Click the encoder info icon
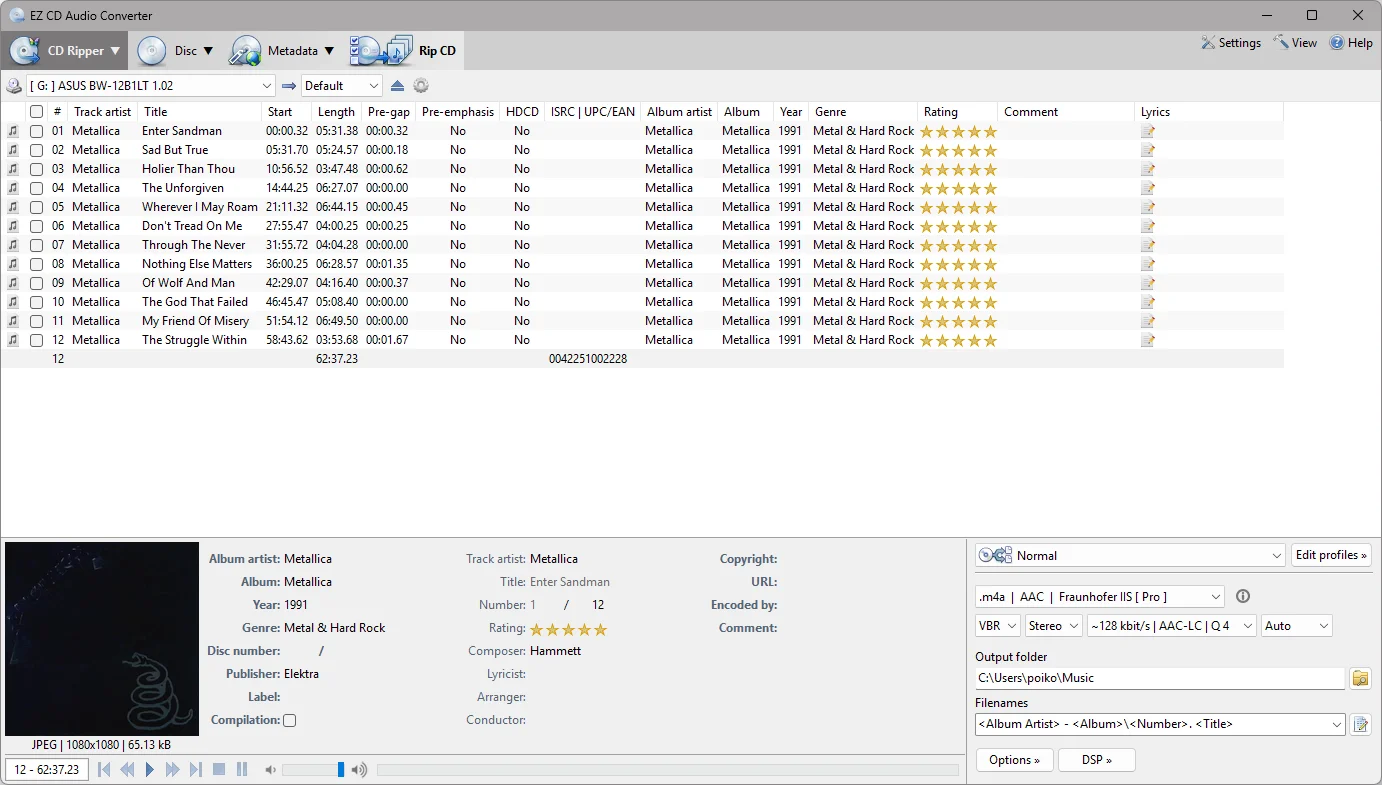The image size is (1382, 785). pyautogui.click(x=1243, y=596)
